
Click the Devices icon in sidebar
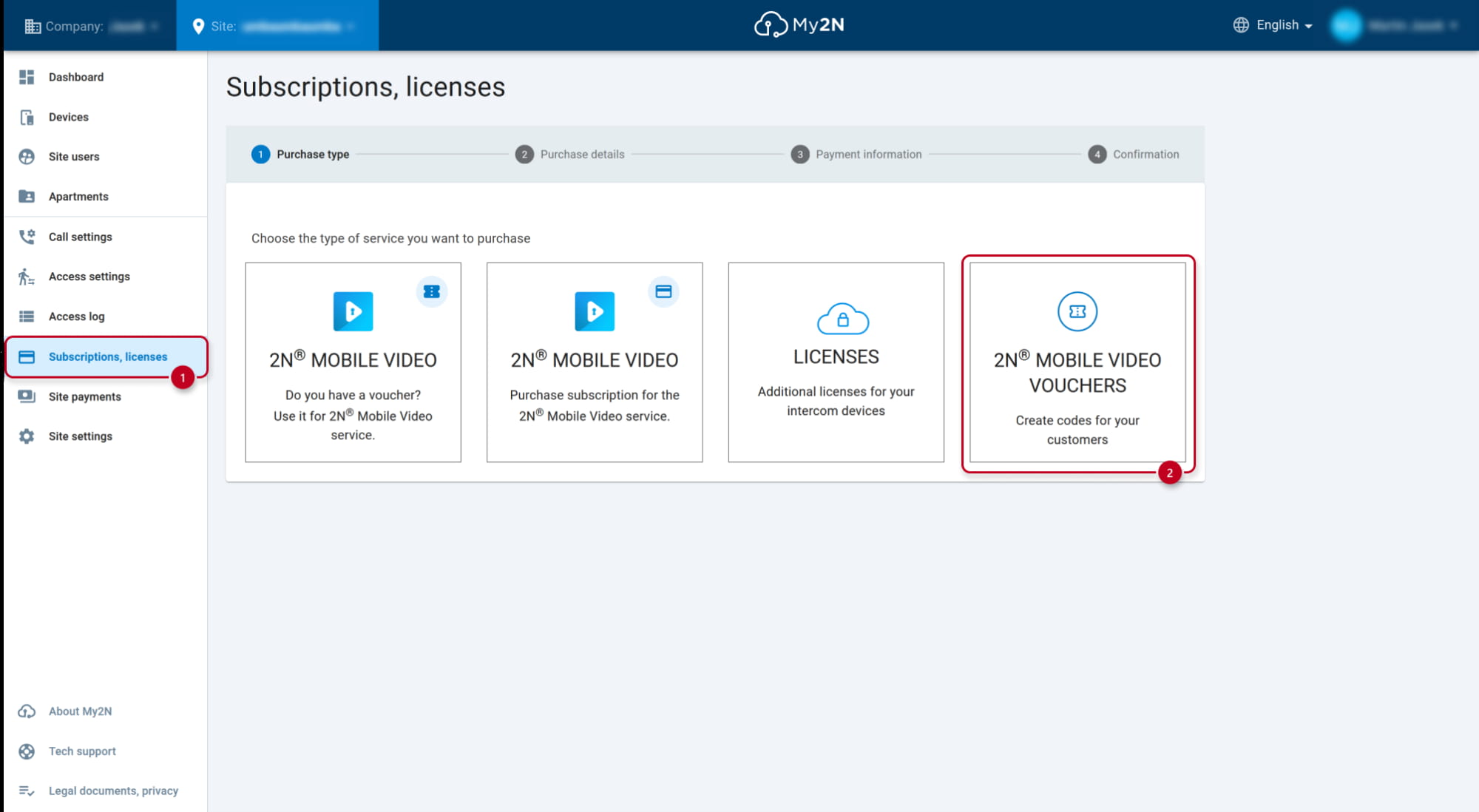tap(27, 117)
